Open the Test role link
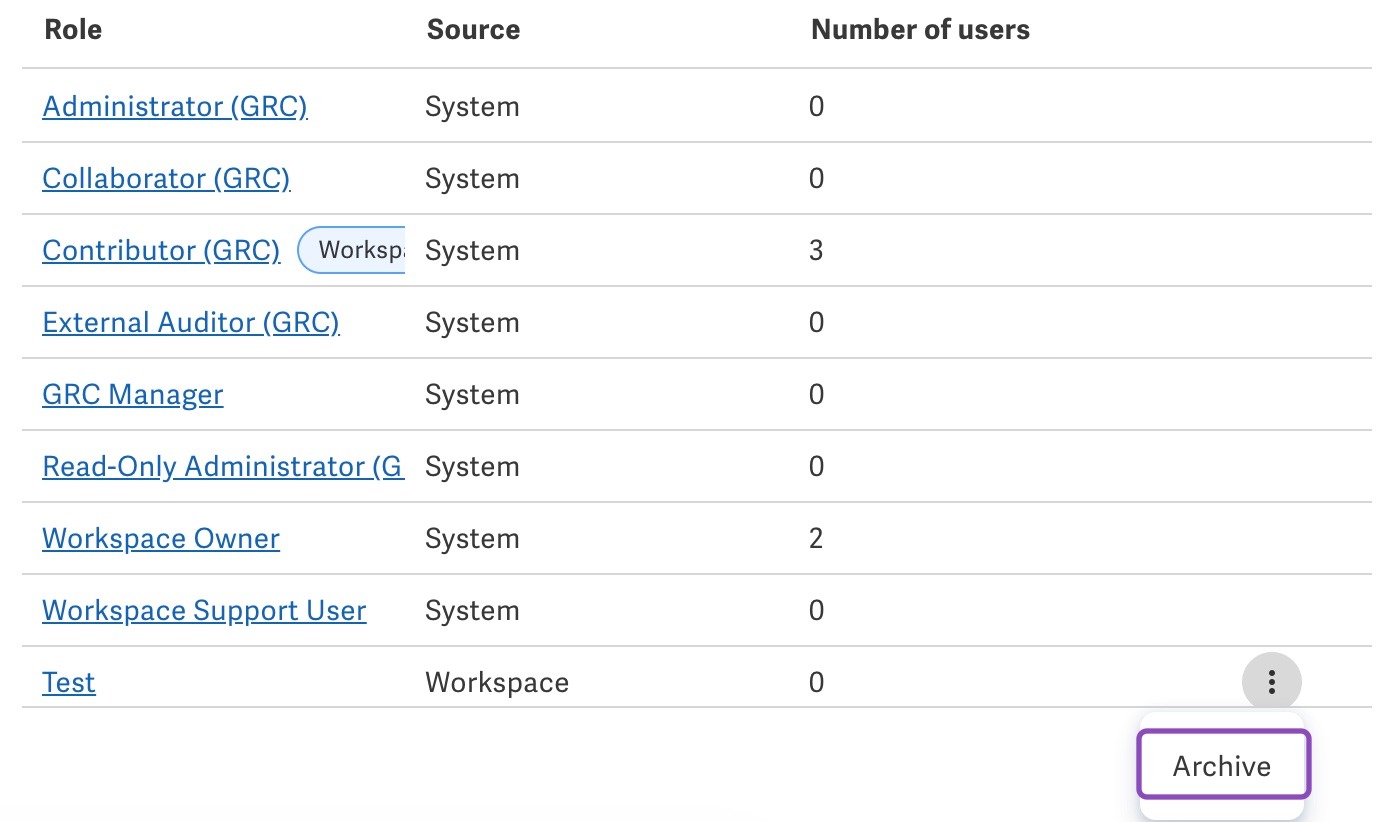Screen dimensions: 1376x822 pyautogui.click(x=69, y=682)
